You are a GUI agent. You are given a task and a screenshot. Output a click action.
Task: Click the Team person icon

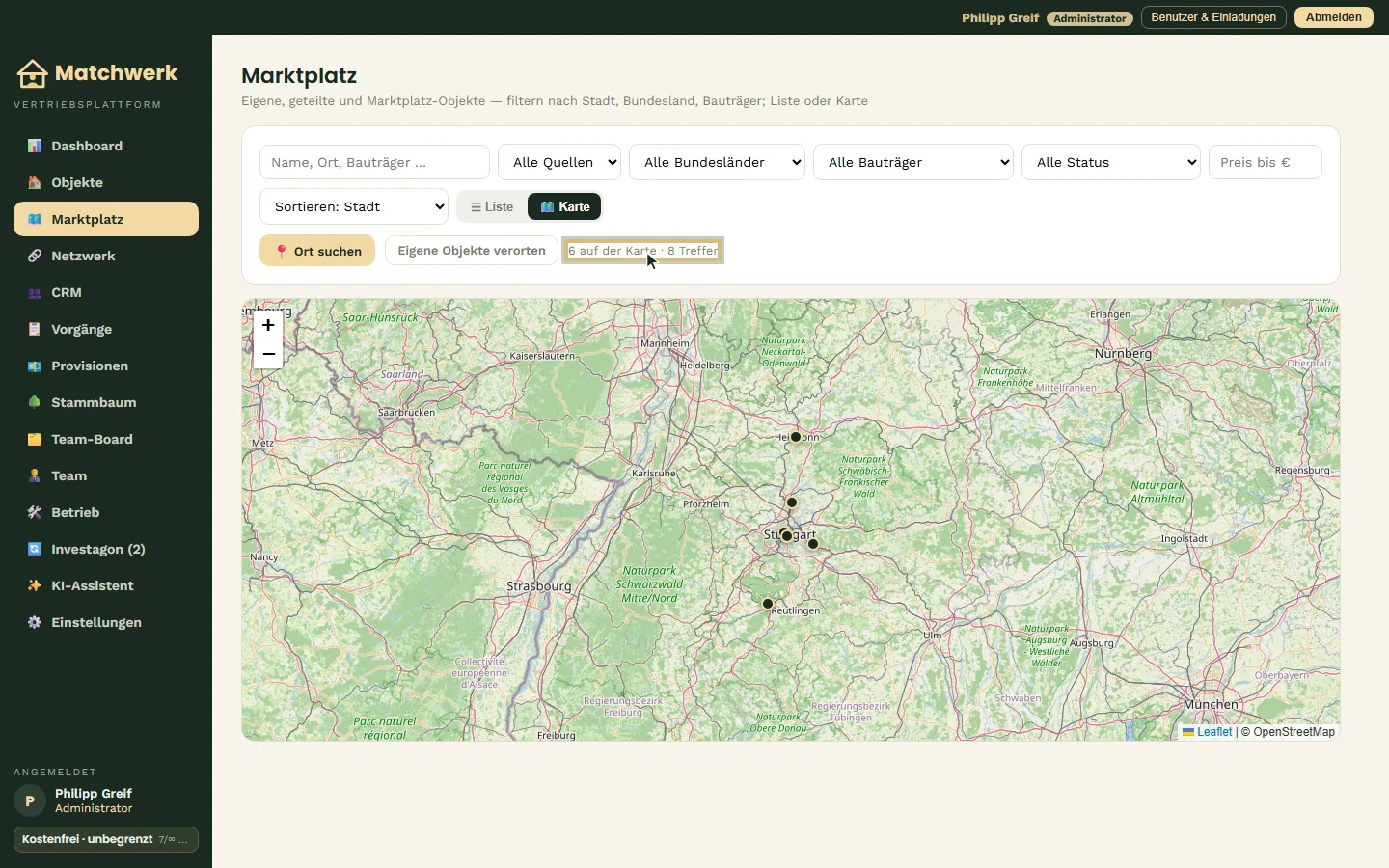(35, 475)
